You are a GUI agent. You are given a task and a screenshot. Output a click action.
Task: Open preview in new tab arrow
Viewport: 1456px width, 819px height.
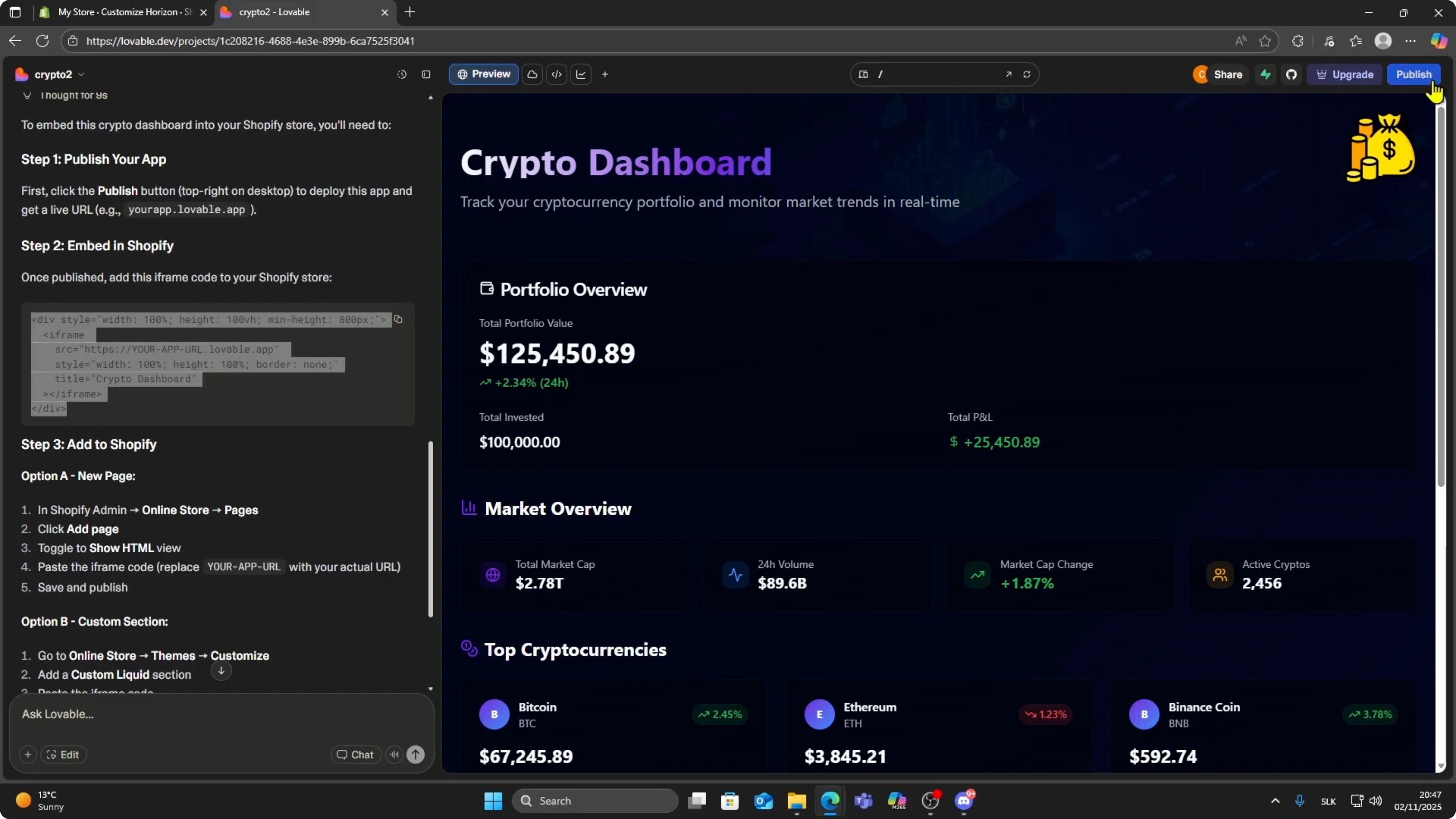click(1009, 75)
